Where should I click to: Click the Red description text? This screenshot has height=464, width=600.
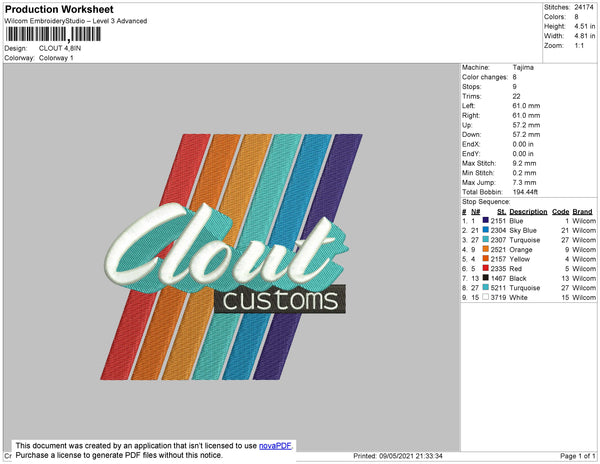[515, 269]
